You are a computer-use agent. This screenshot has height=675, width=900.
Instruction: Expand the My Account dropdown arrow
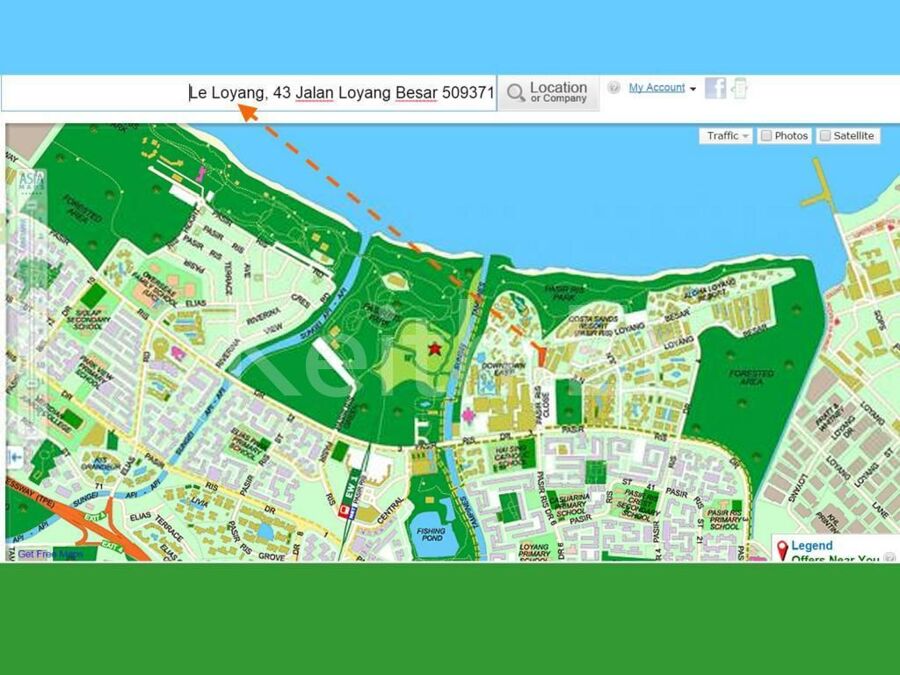[x=693, y=89]
